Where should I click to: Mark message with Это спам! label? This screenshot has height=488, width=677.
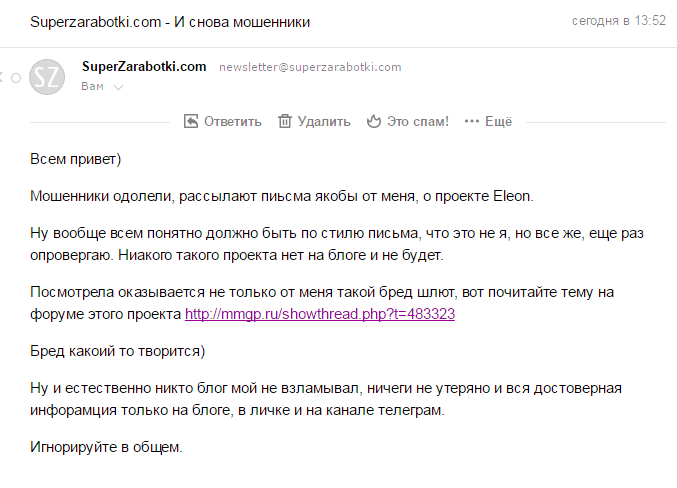[x=417, y=121]
